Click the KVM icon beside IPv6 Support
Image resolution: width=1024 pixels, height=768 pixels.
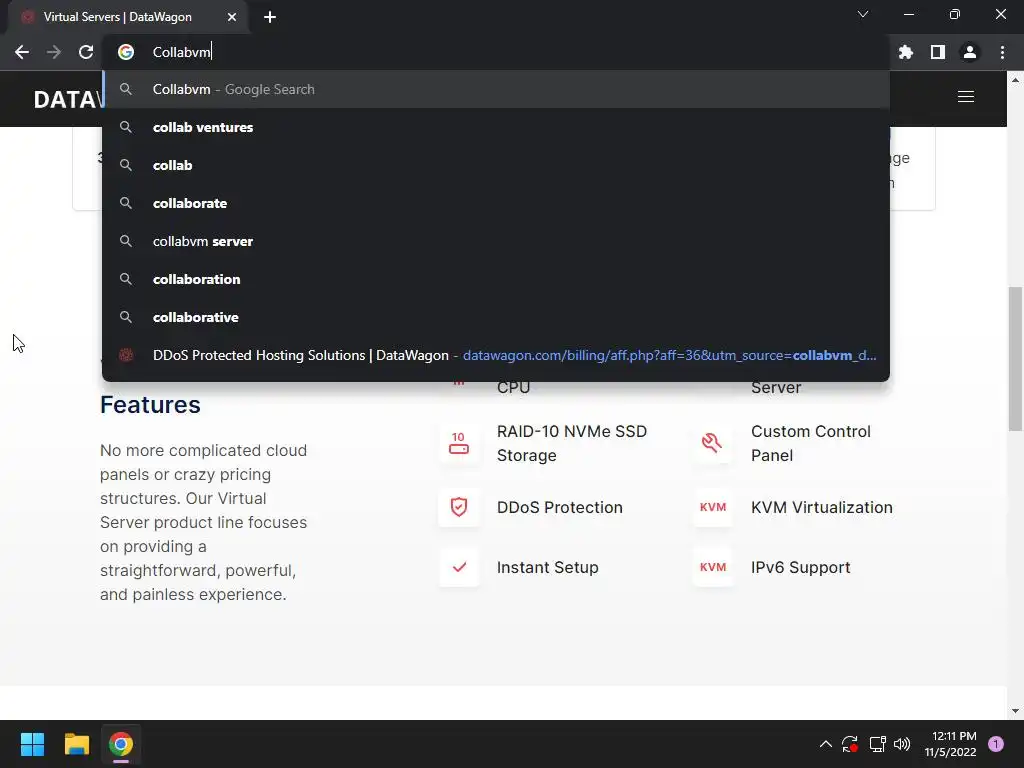712,567
